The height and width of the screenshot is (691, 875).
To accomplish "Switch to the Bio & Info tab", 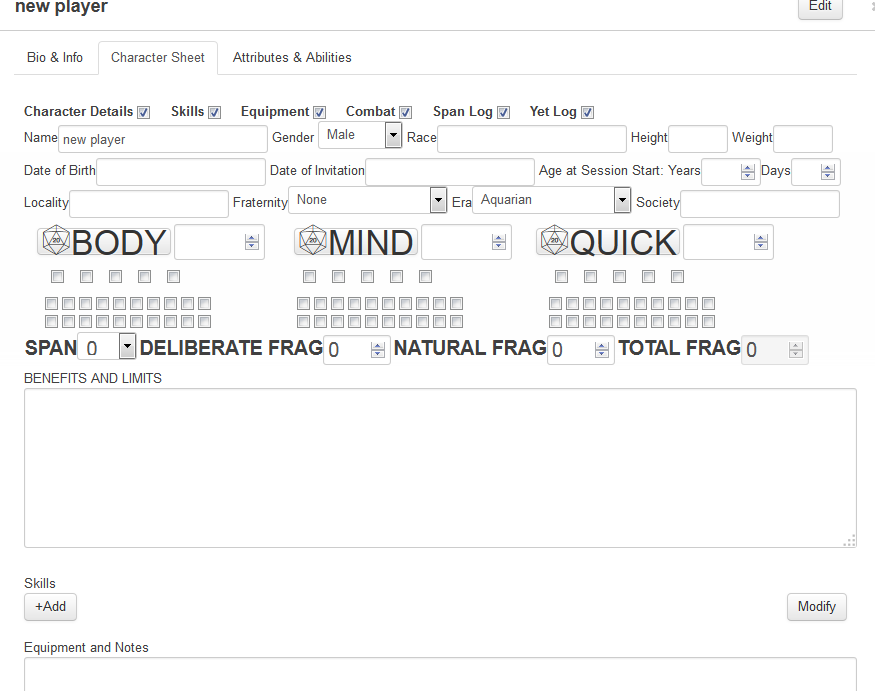I will [55, 57].
